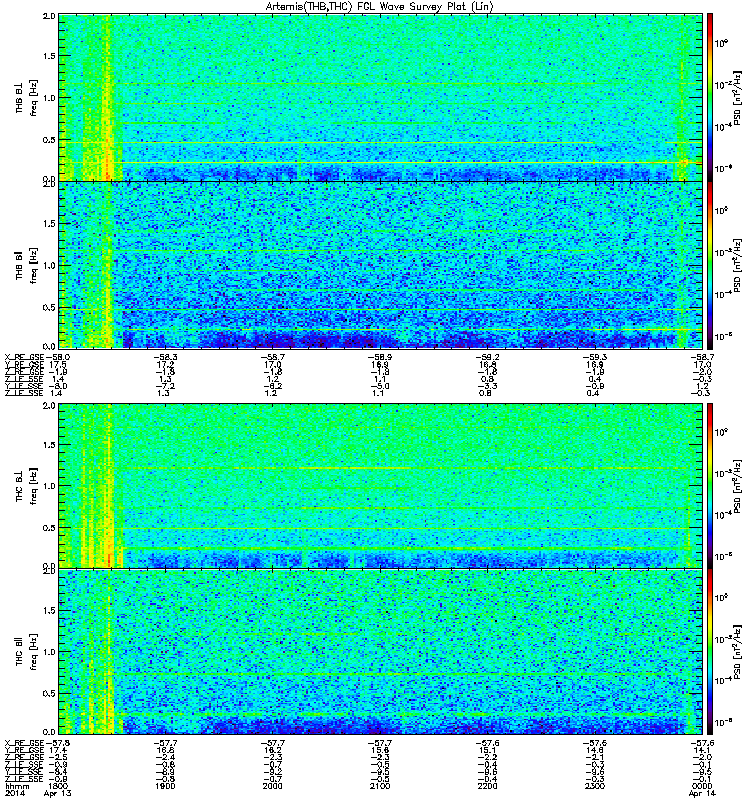Select the color bar of the THB B∥ panel

709,265
